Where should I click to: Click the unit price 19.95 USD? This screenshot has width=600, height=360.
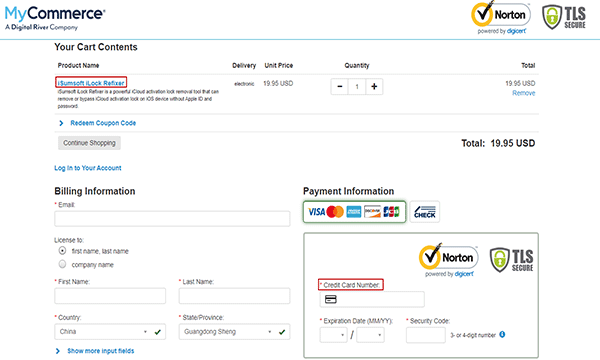coord(278,83)
